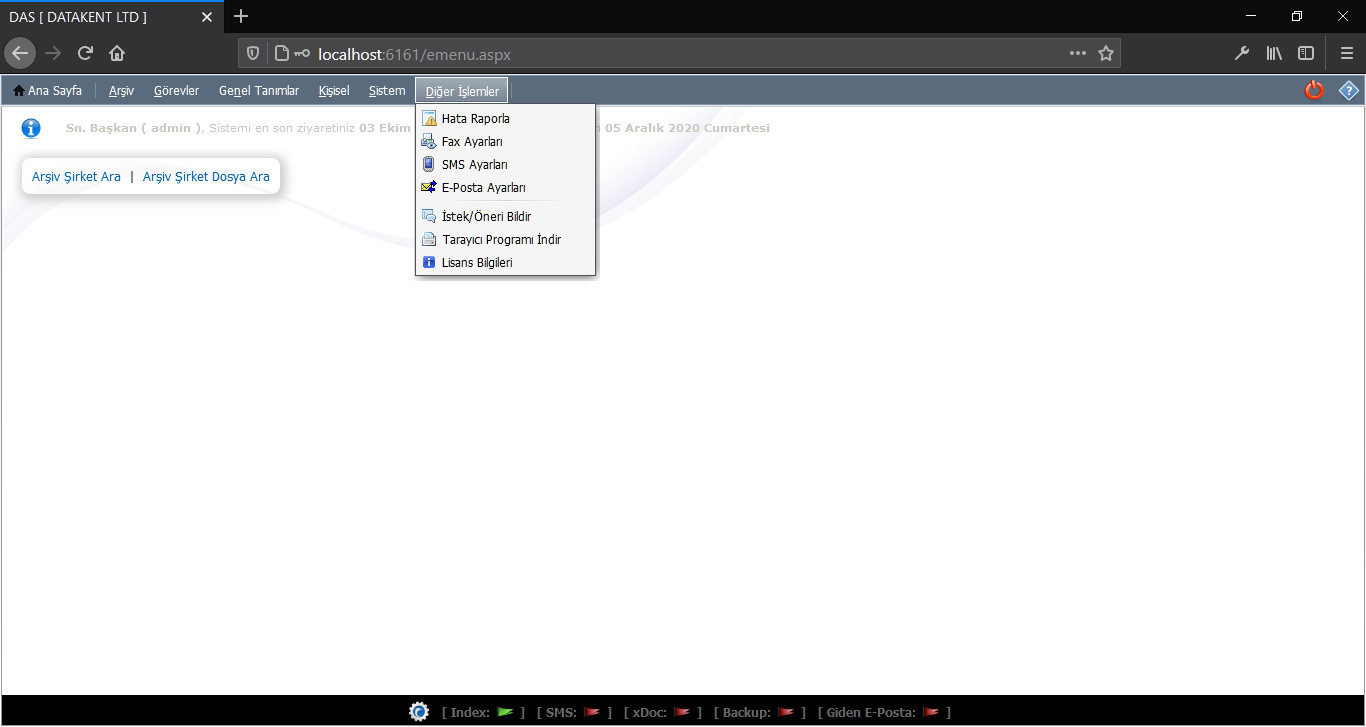Open the Arşiv menu
1366x727 pixels.
click(x=121, y=91)
